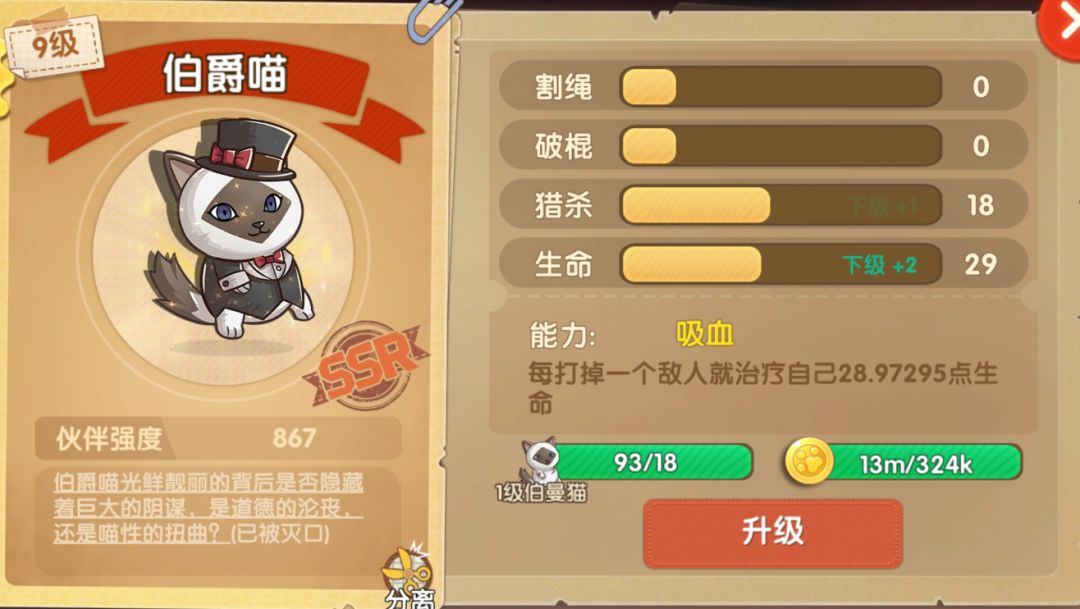This screenshot has height=609, width=1080.
Task: Close the panel with red X button
Action: pyautogui.click(x=1061, y=28)
